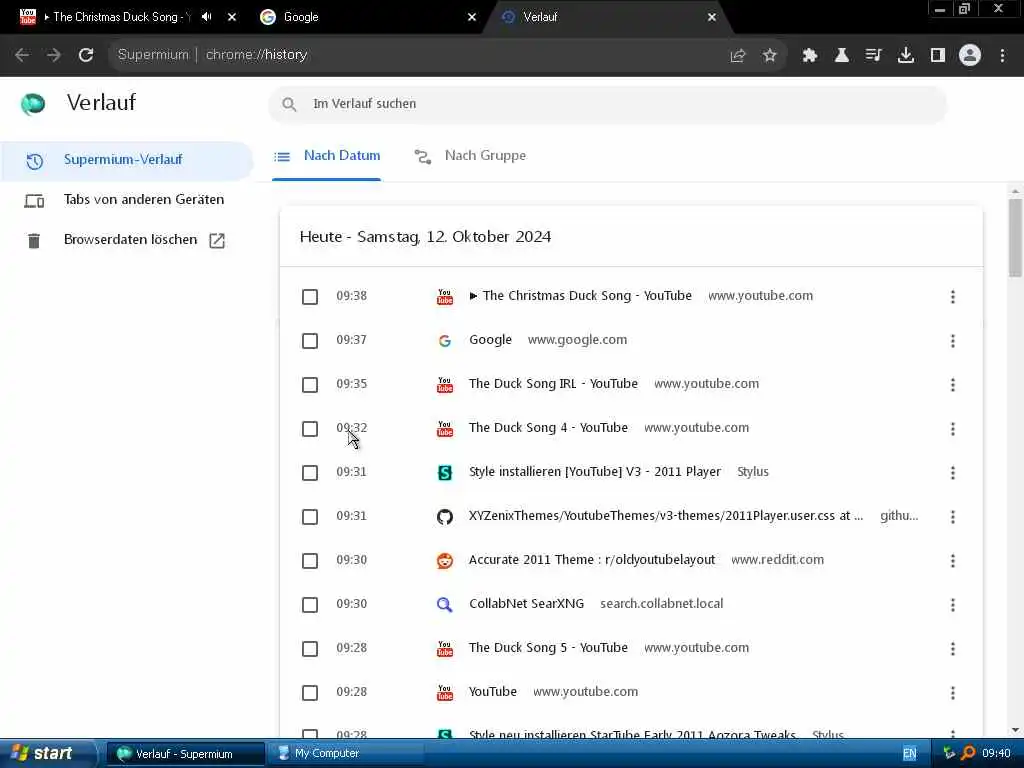
Task: Bookmark this page with the star icon
Action: click(x=770, y=56)
